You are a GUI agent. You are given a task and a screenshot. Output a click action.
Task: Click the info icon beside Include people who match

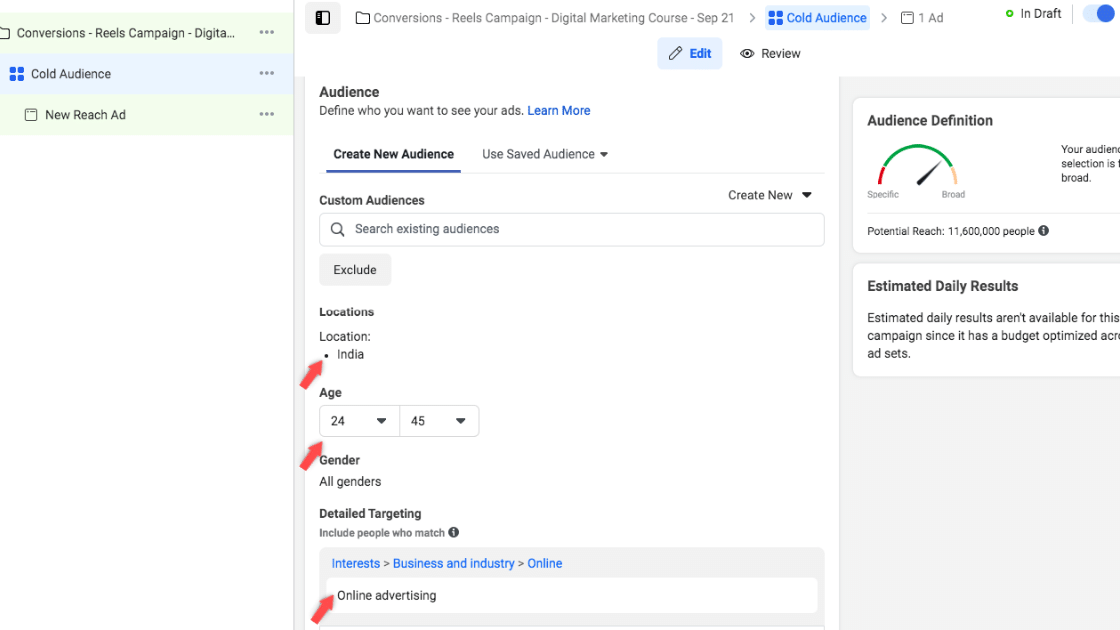tap(453, 532)
